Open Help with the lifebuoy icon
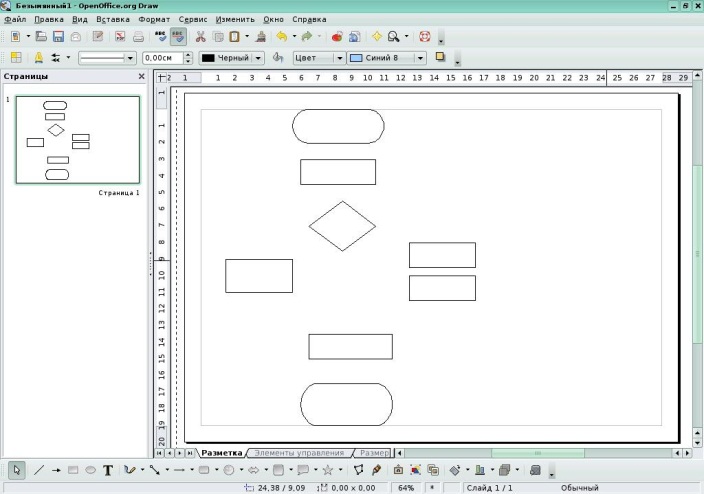Image resolution: width=704 pixels, height=494 pixels. (425, 37)
